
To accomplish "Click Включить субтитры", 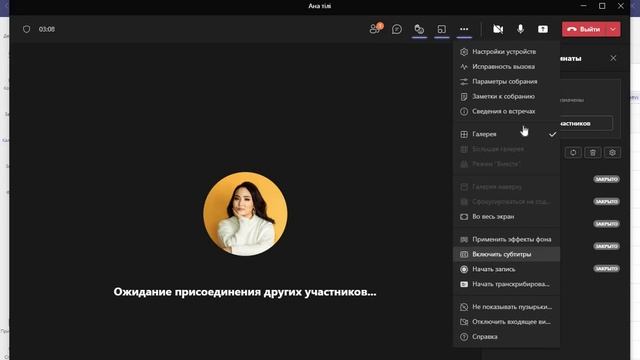I will coord(507,254).
